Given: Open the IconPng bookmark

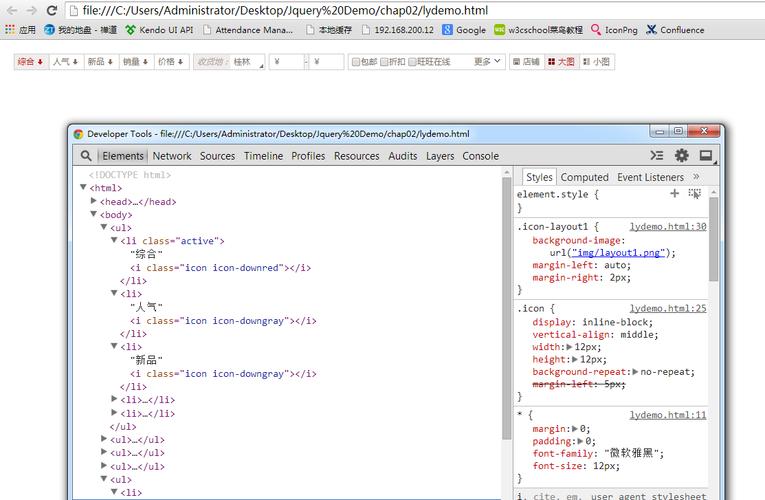Looking at the screenshot, I should (614, 30).
